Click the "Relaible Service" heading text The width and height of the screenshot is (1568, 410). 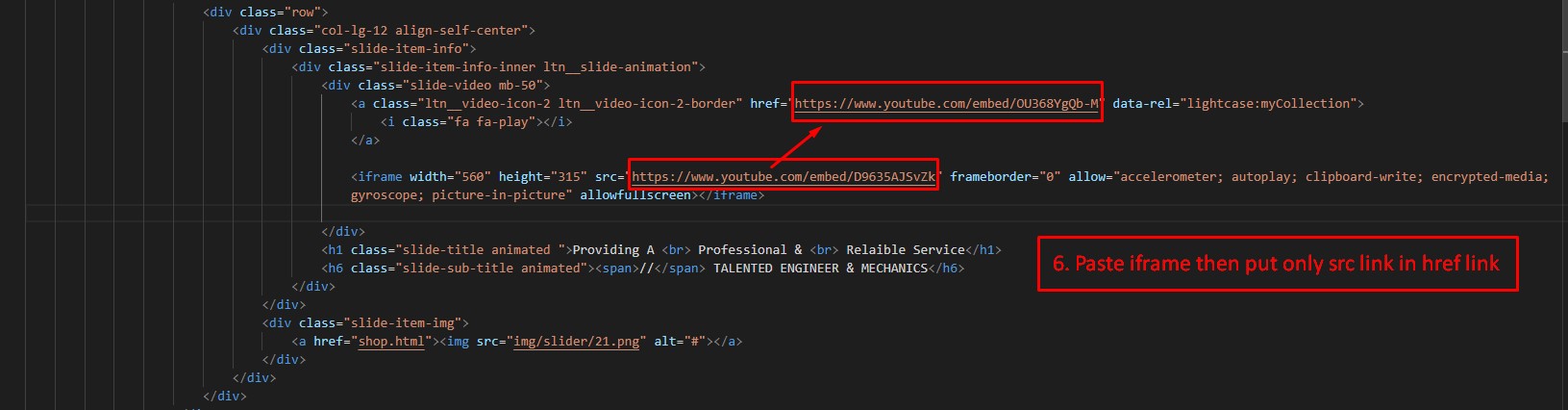pyautogui.click(x=906, y=250)
